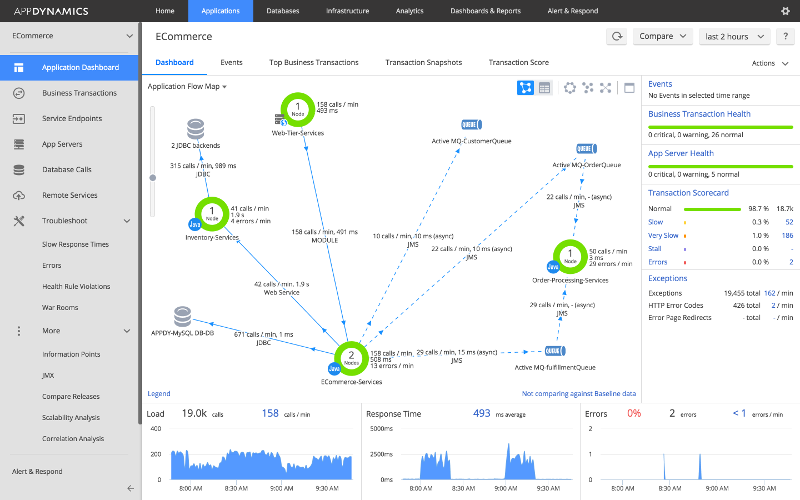The image size is (800, 500).
Task: Switch to Transaction Snapshots tab
Action: coord(423,62)
